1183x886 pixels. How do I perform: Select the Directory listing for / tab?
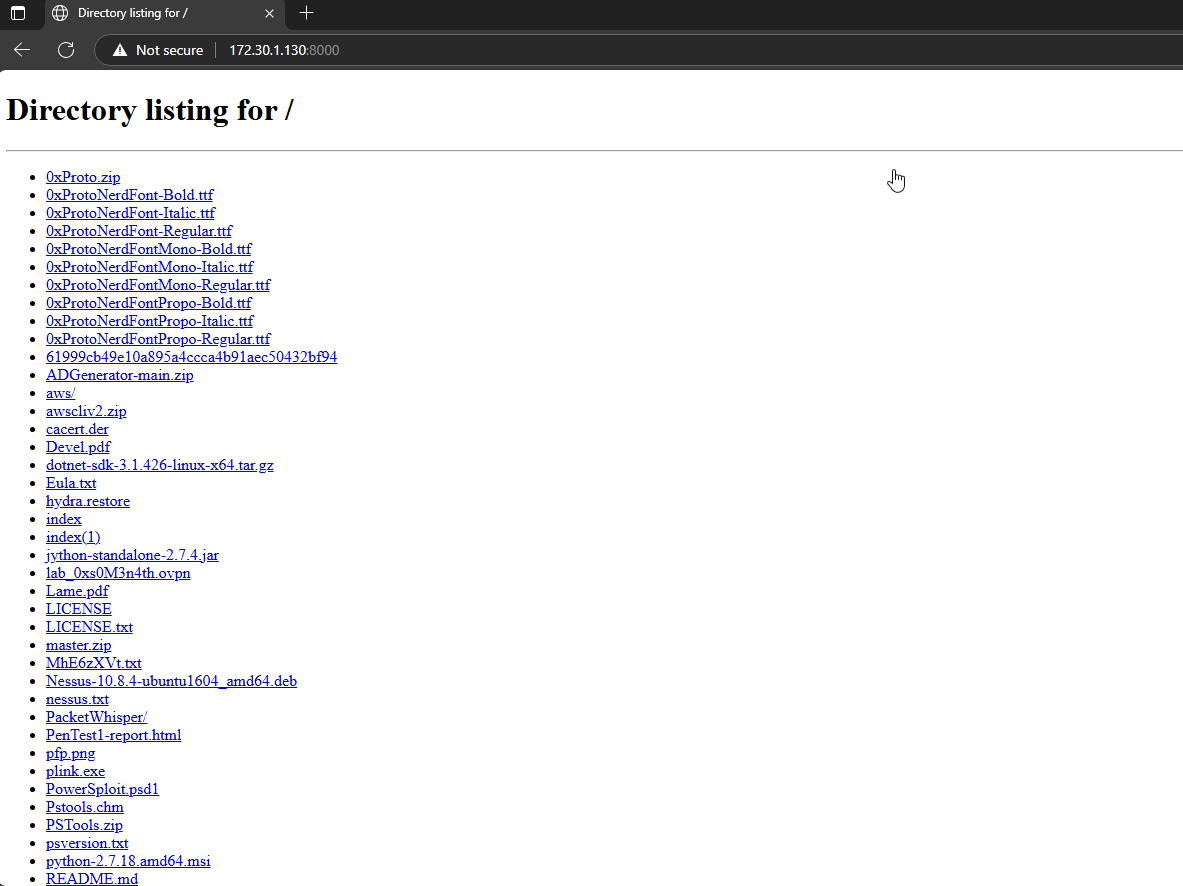pos(164,13)
